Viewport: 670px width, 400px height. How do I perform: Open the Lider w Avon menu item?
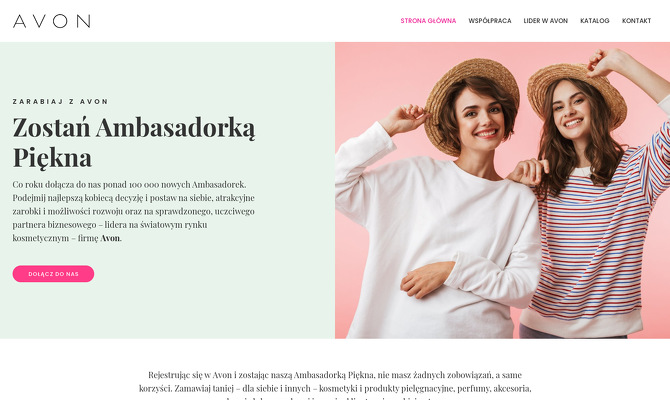click(x=546, y=21)
